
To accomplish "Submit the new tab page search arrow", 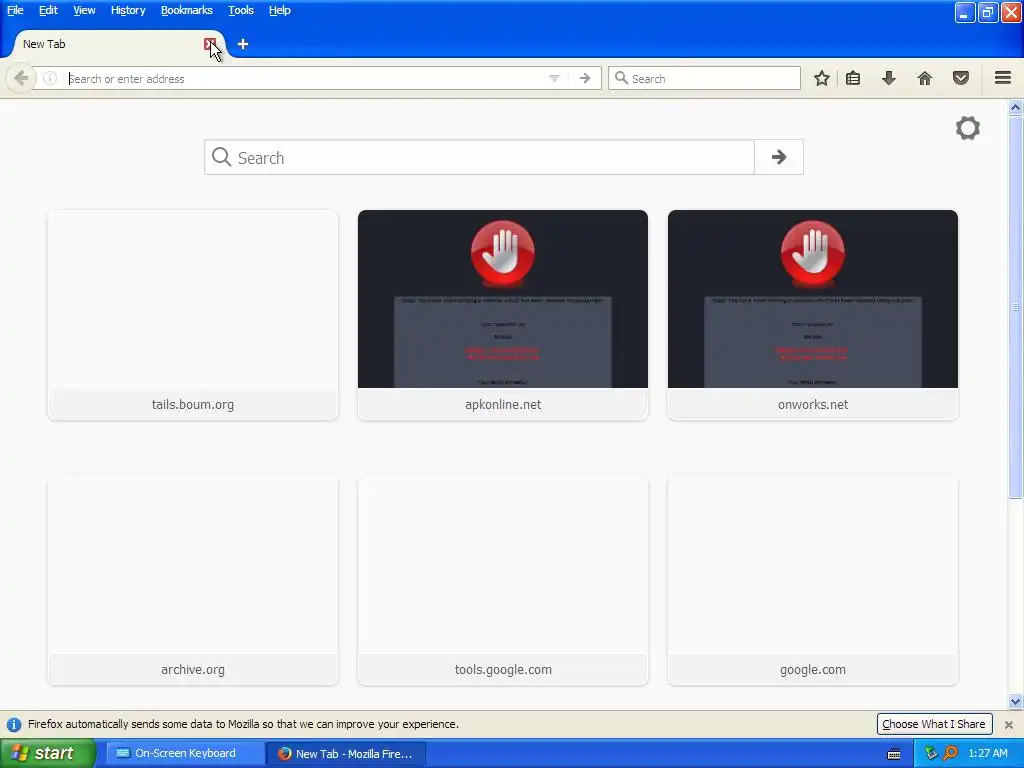I will 778,157.
